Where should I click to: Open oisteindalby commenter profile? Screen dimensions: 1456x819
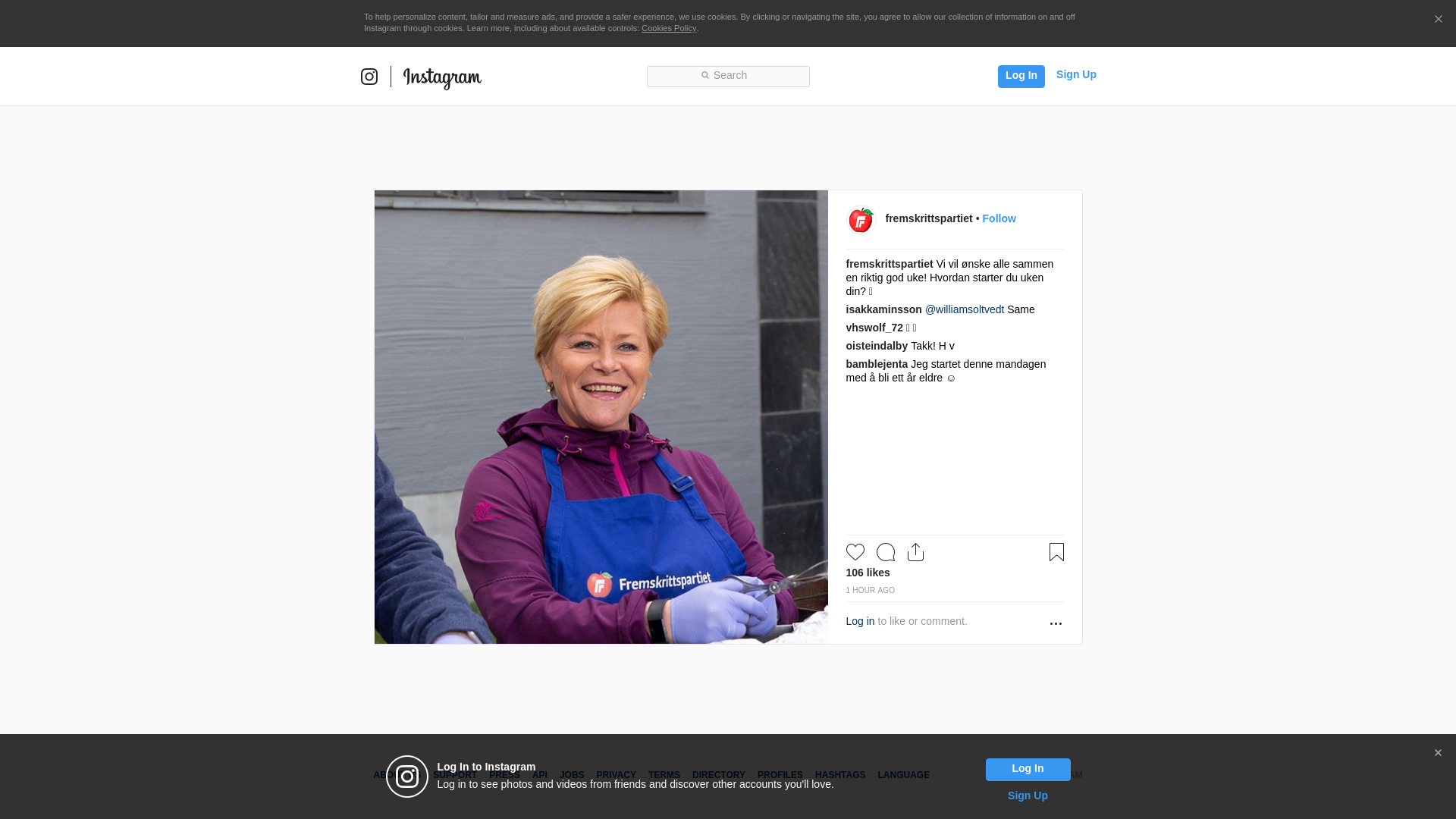(877, 346)
